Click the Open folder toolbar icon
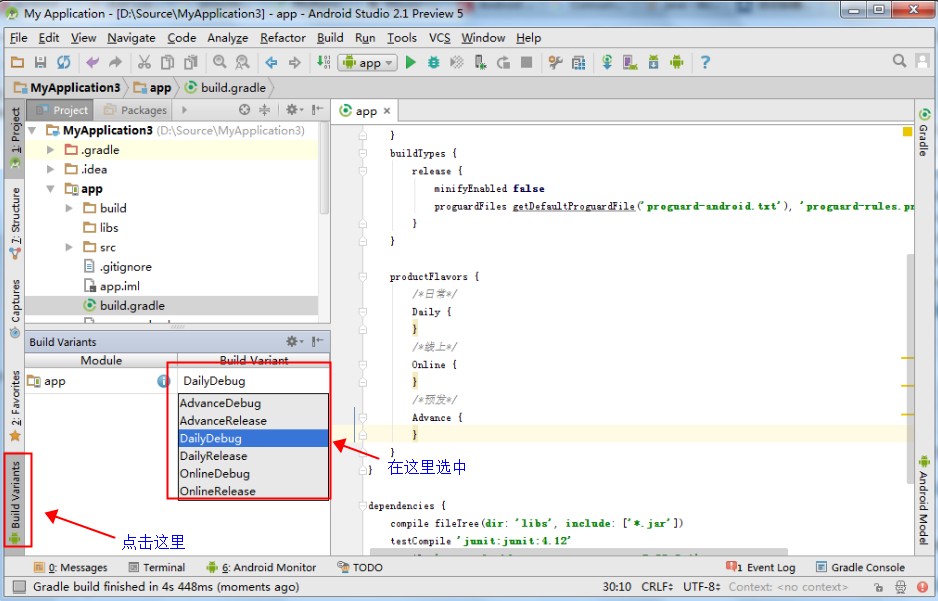The width and height of the screenshot is (938, 601). 17,62
